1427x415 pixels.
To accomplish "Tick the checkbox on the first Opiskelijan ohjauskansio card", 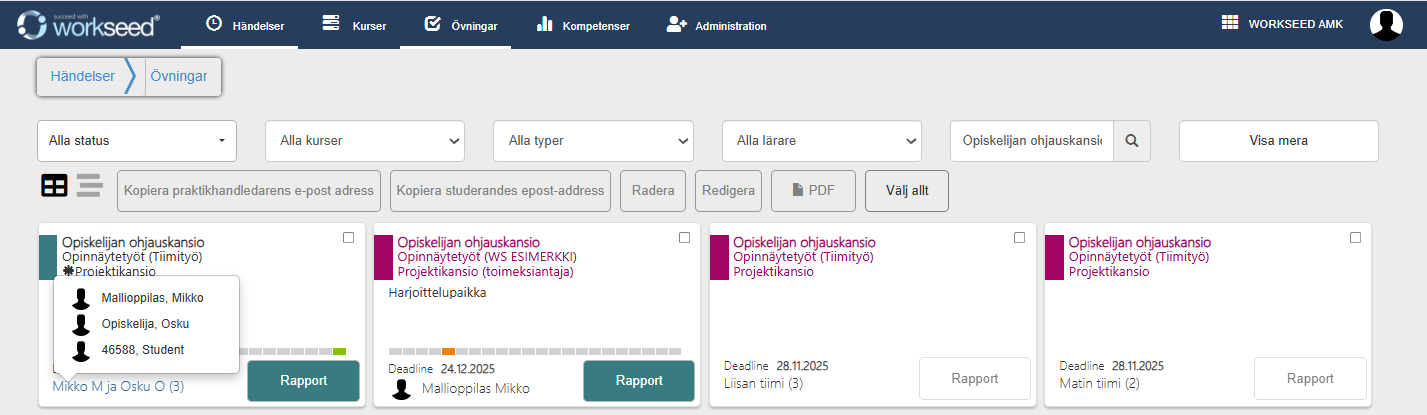I will pos(348,238).
